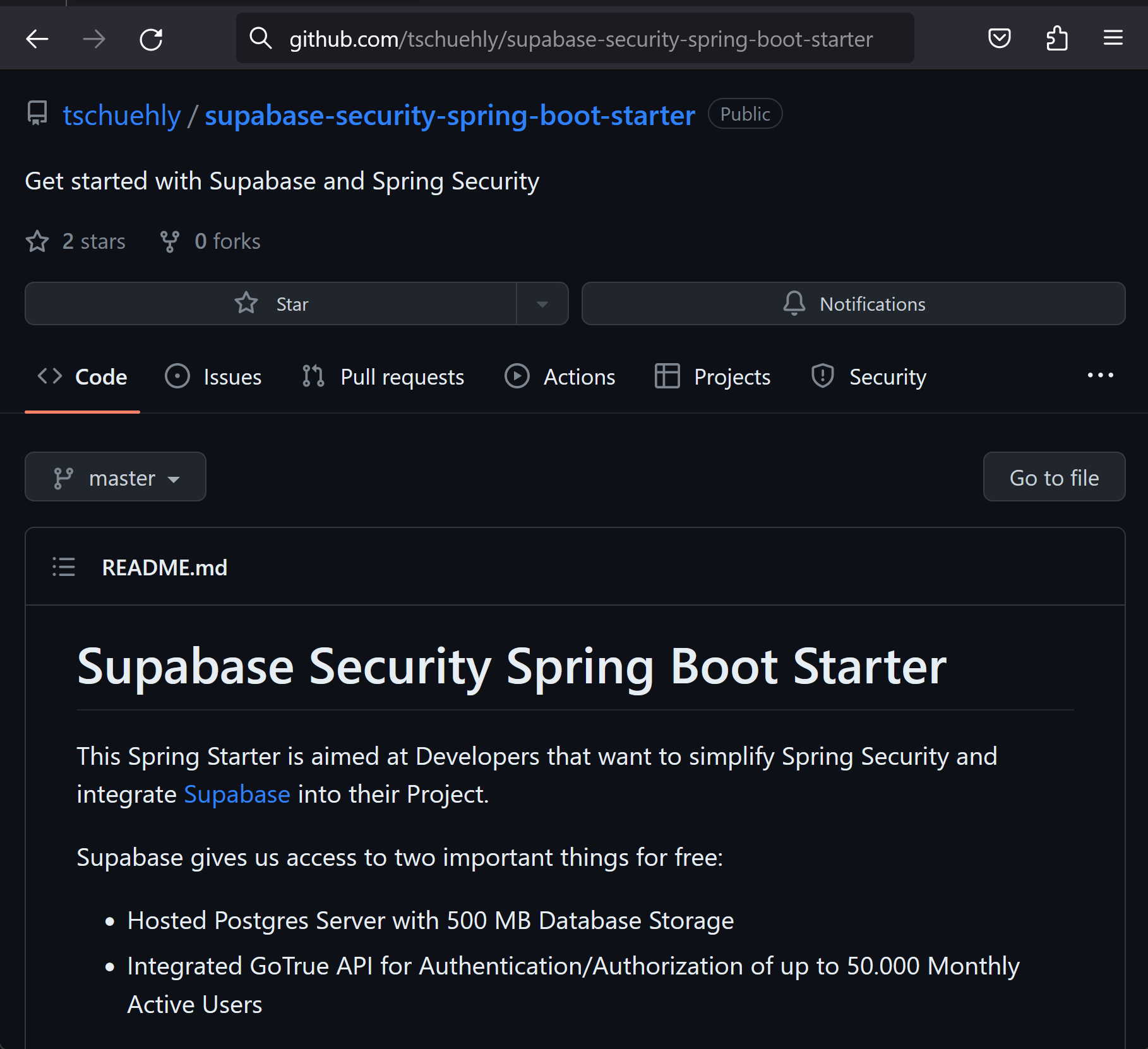Screen dimensions: 1148x1049
Task: Focus the address bar URL field
Action: point(575,39)
